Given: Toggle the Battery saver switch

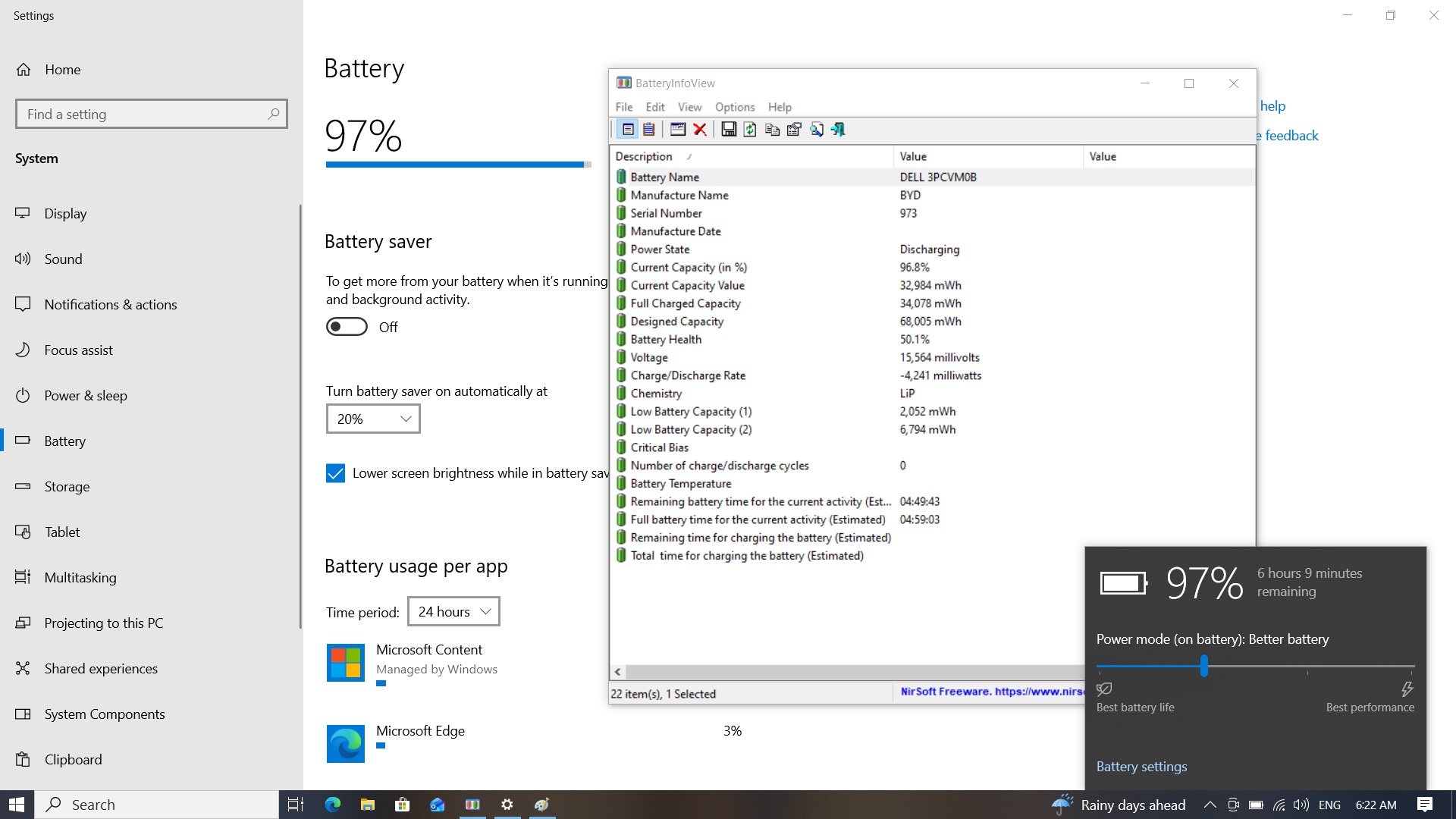Looking at the screenshot, I should 347,327.
